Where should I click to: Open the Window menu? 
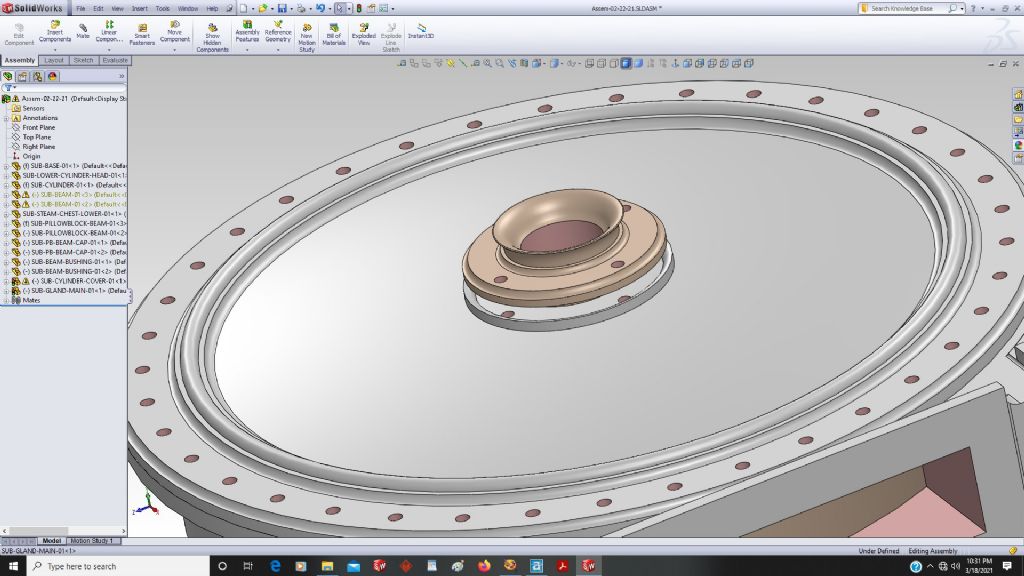tap(188, 9)
